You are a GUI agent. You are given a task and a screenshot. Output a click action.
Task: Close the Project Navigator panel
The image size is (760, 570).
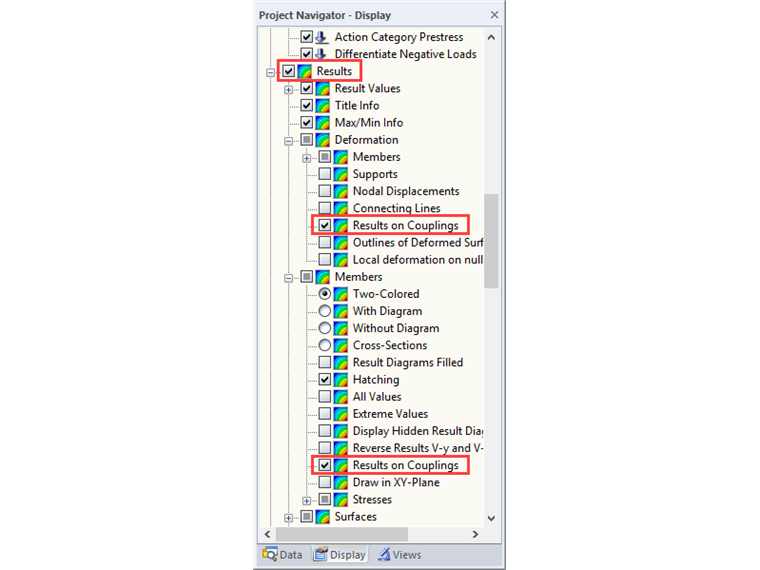point(494,15)
